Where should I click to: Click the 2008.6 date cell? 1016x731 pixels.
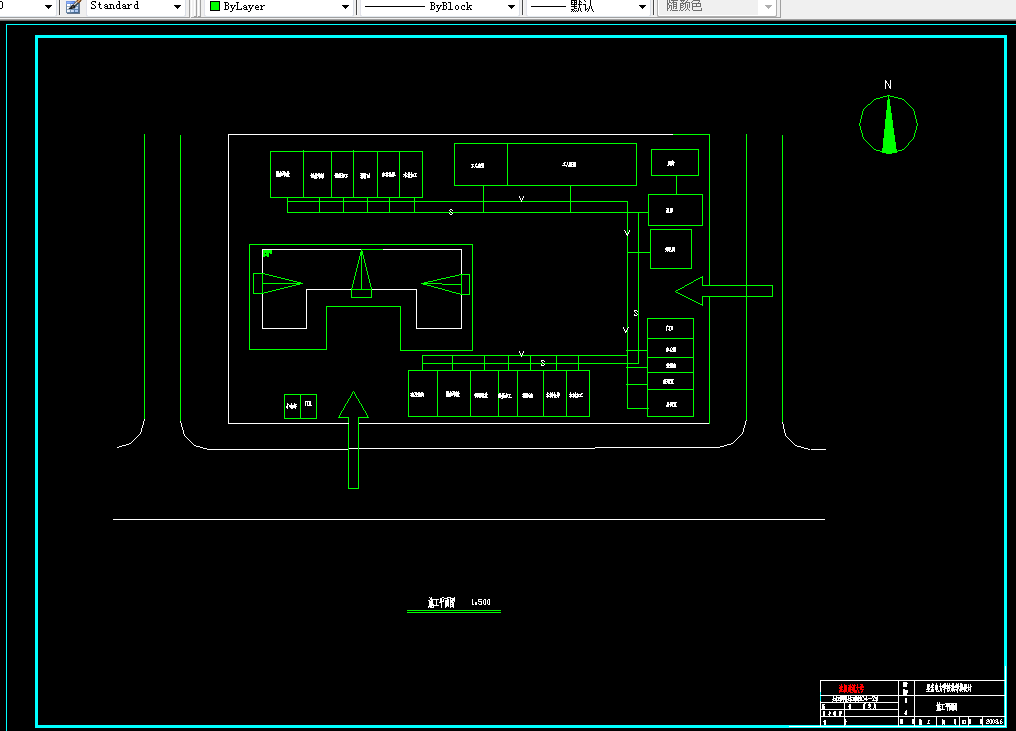[x=995, y=721]
